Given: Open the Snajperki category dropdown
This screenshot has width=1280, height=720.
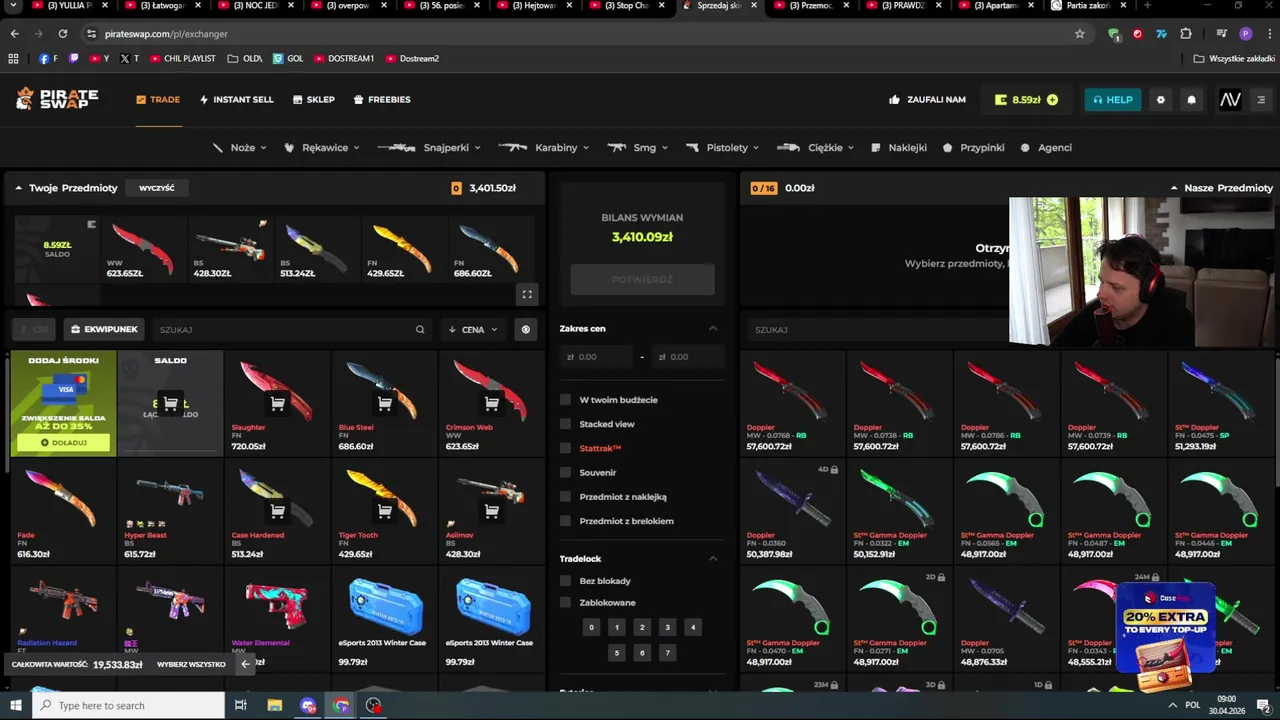Looking at the screenshot, I should tap(430, 147).
